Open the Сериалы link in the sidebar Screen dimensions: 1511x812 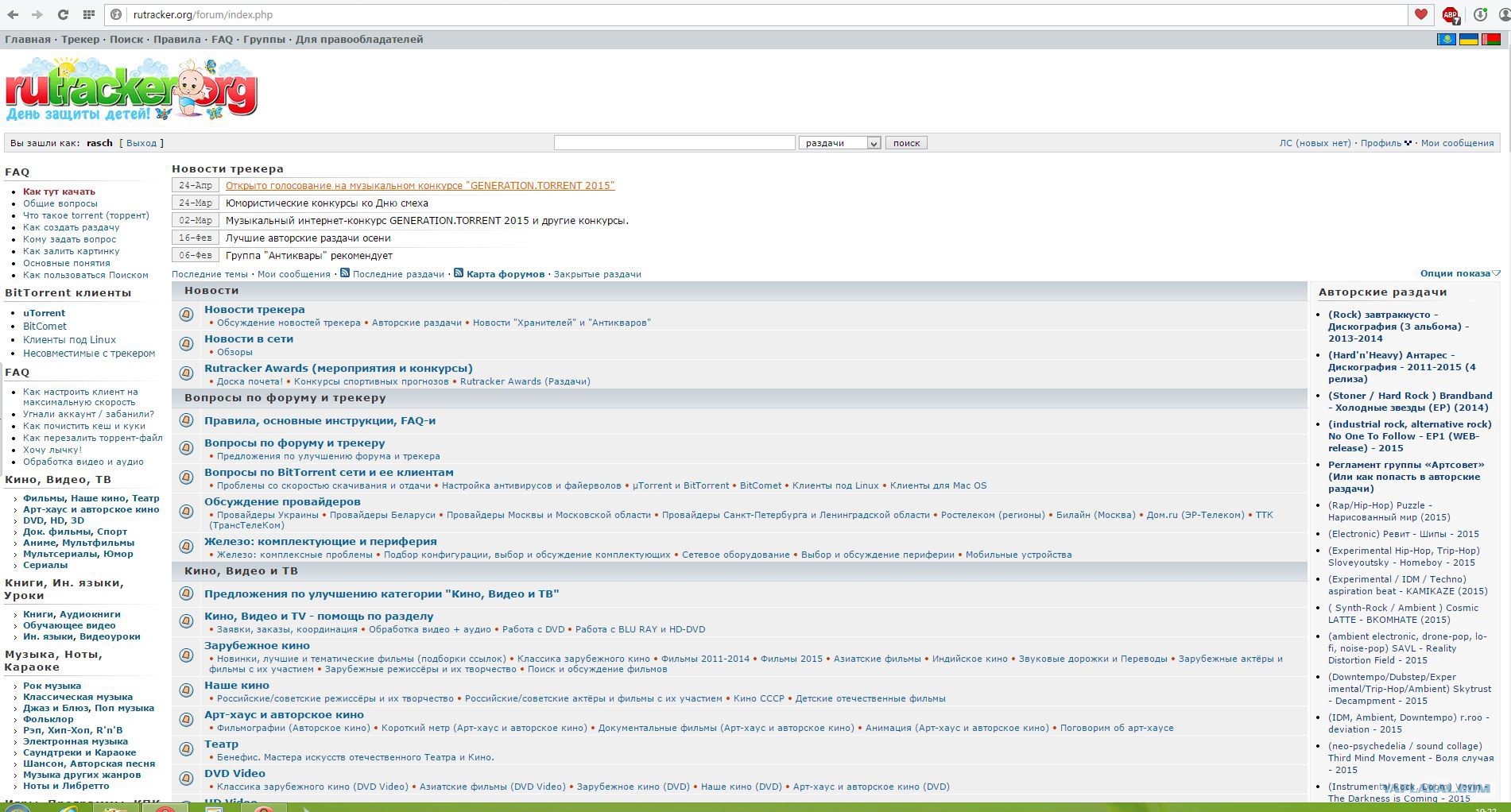click(45, 565)
